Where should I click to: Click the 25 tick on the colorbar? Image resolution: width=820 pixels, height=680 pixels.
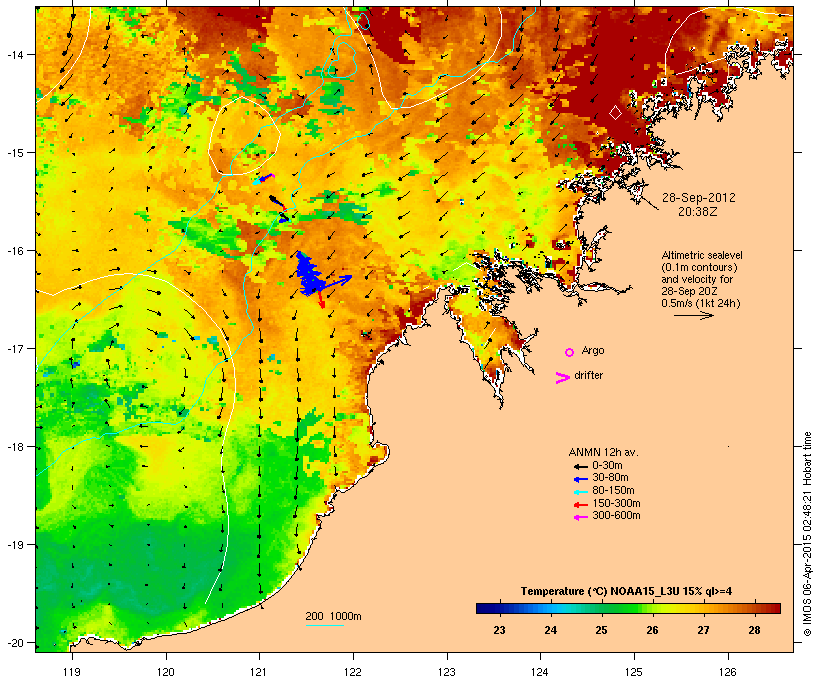(601, 630)
